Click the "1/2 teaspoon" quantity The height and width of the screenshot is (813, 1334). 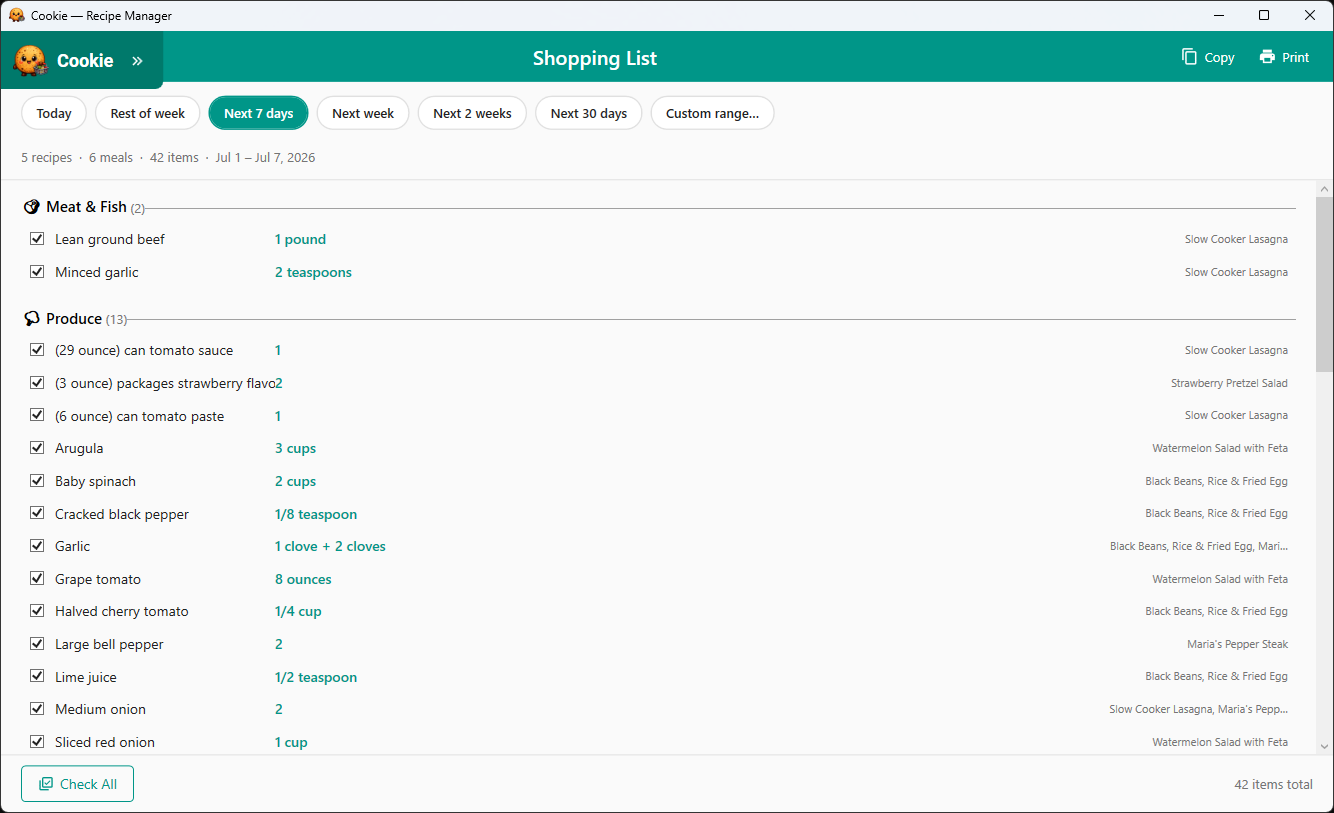(x=316, y=678)
